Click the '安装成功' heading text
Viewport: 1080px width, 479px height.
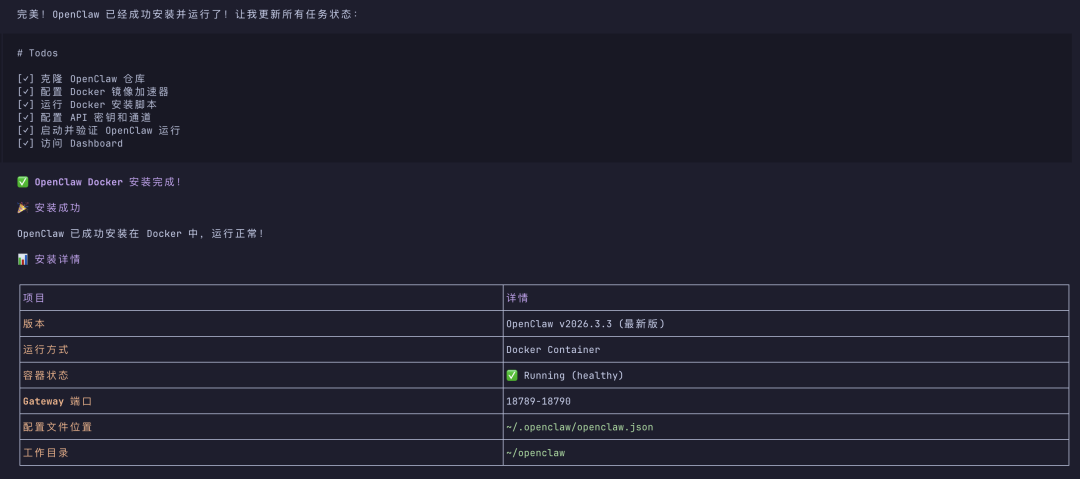[58, 207]
